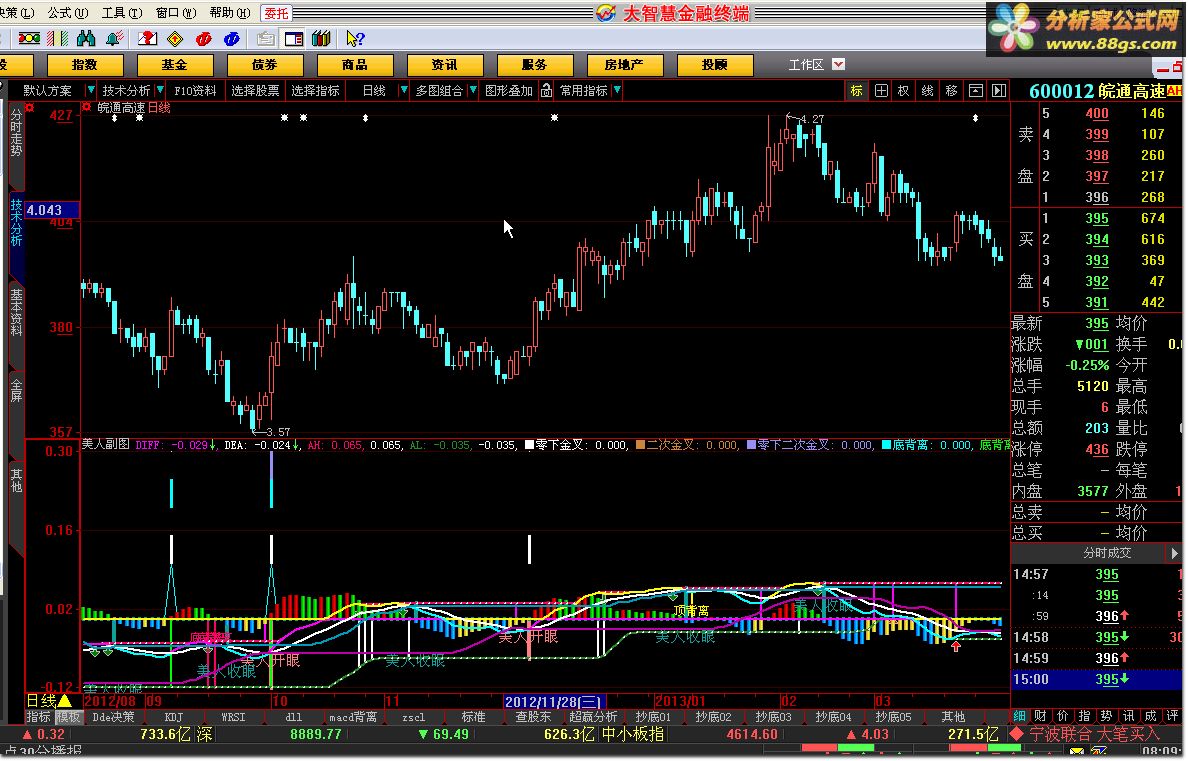Toggle the side information panel icon
The height and width of the screenshot is (761, 1188).
coord(293,39)
